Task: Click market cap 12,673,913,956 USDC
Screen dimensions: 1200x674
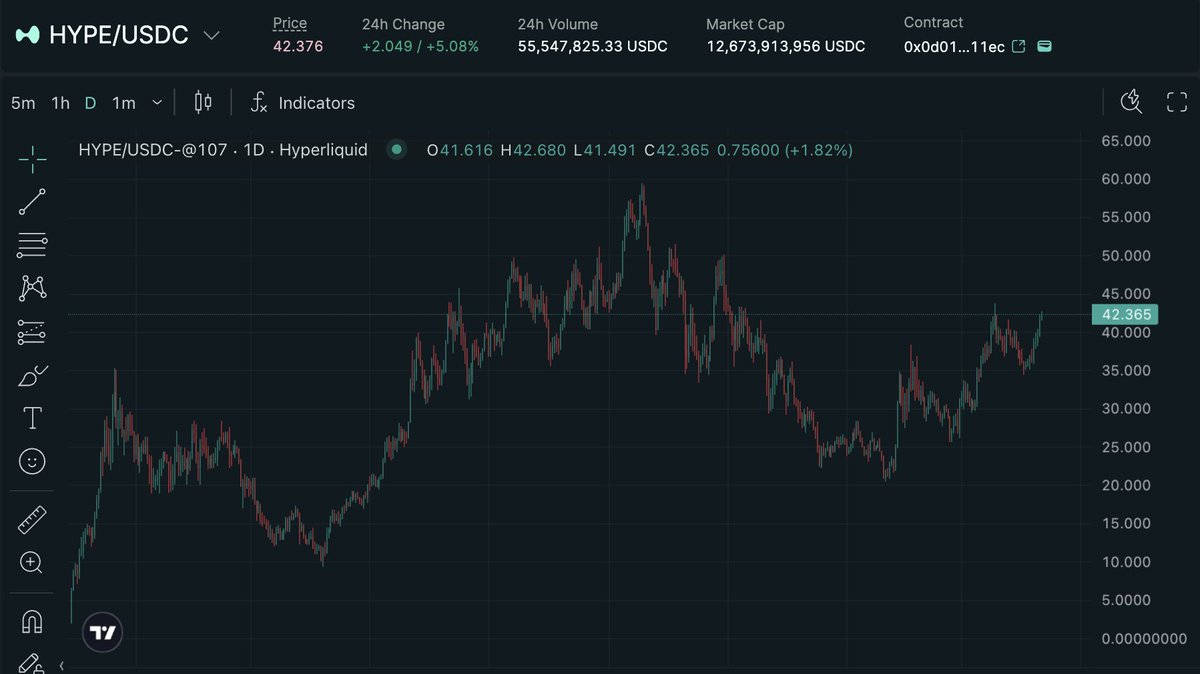Action: pos(785,46)
